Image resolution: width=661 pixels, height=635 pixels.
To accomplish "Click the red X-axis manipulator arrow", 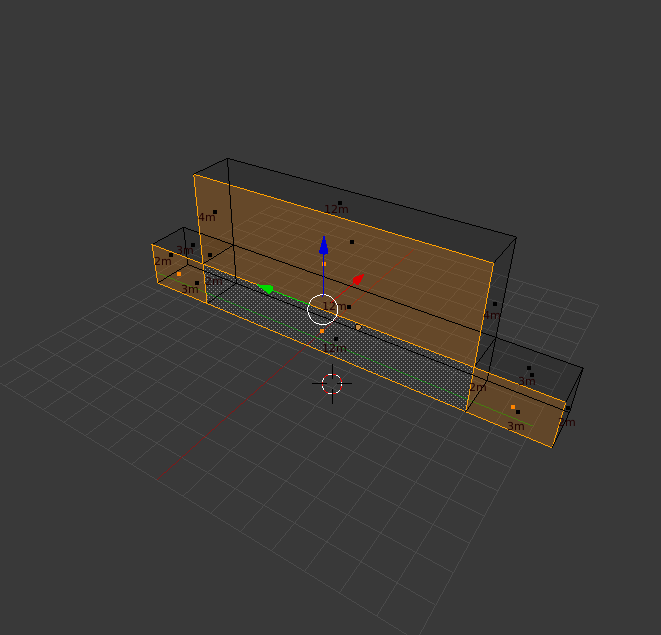I will pos(358,280).
